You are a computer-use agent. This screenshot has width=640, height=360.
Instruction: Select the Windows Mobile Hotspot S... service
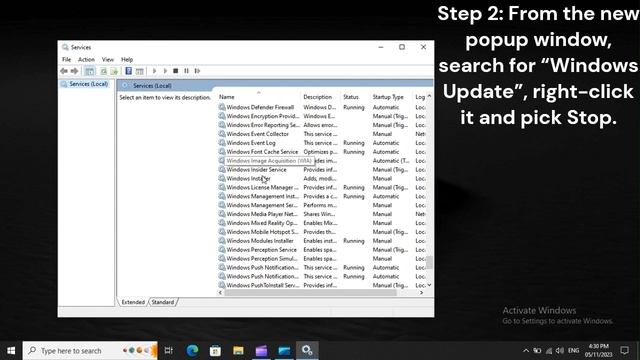pyautogui.click(x=262, y=232)
